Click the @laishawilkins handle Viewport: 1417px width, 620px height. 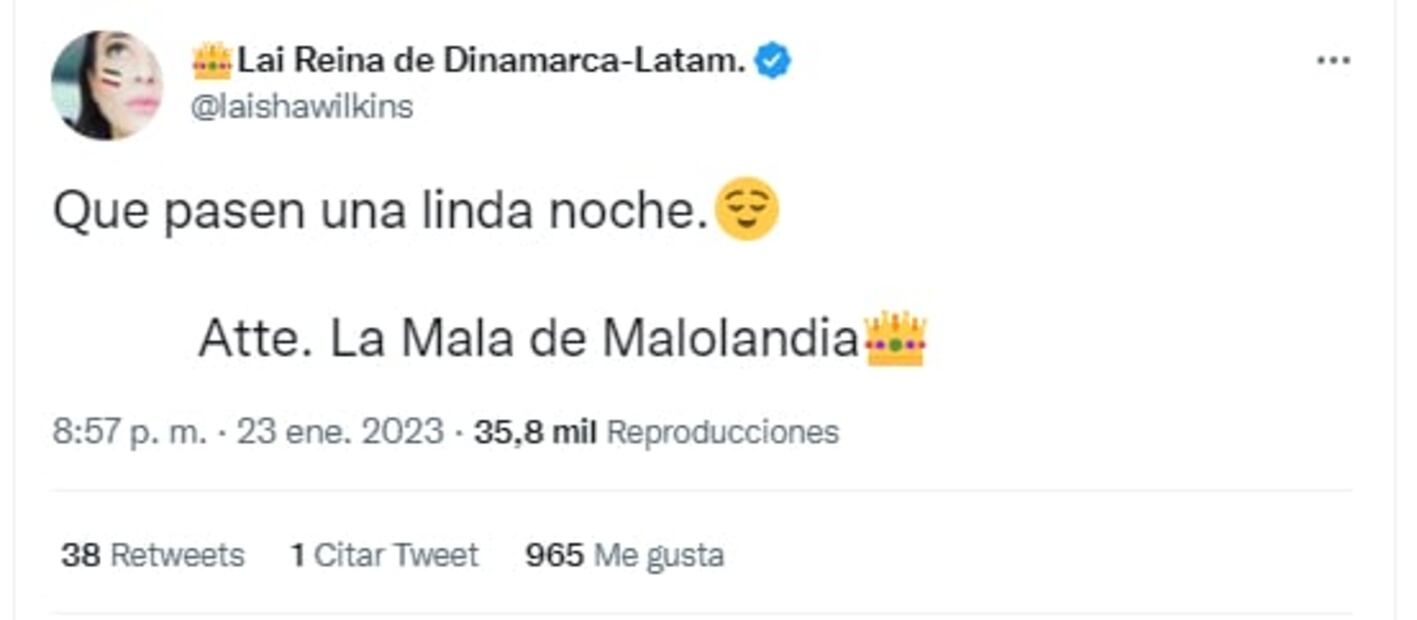[301, 106]
